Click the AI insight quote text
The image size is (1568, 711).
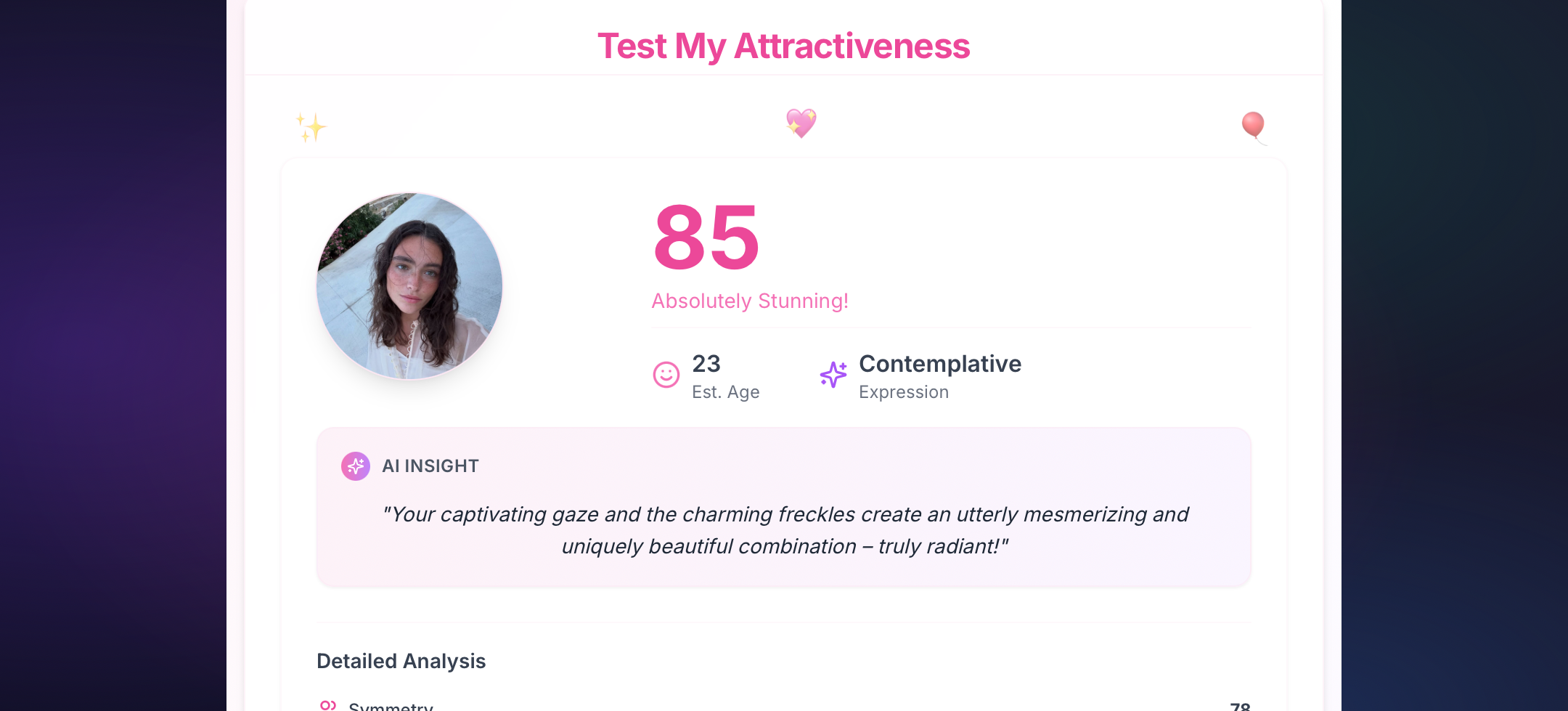pyautogui.click(x=785, y=530)
